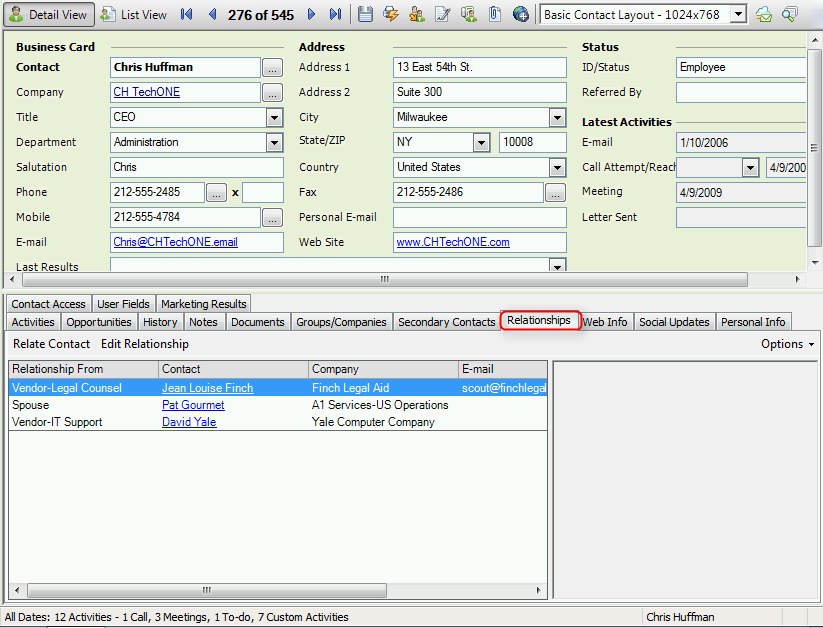Image resolution: width=823 pixels, height=628 pixels.
Task: Expand the Call Attempt/Reach dropdown
Action: pos(750,168)
